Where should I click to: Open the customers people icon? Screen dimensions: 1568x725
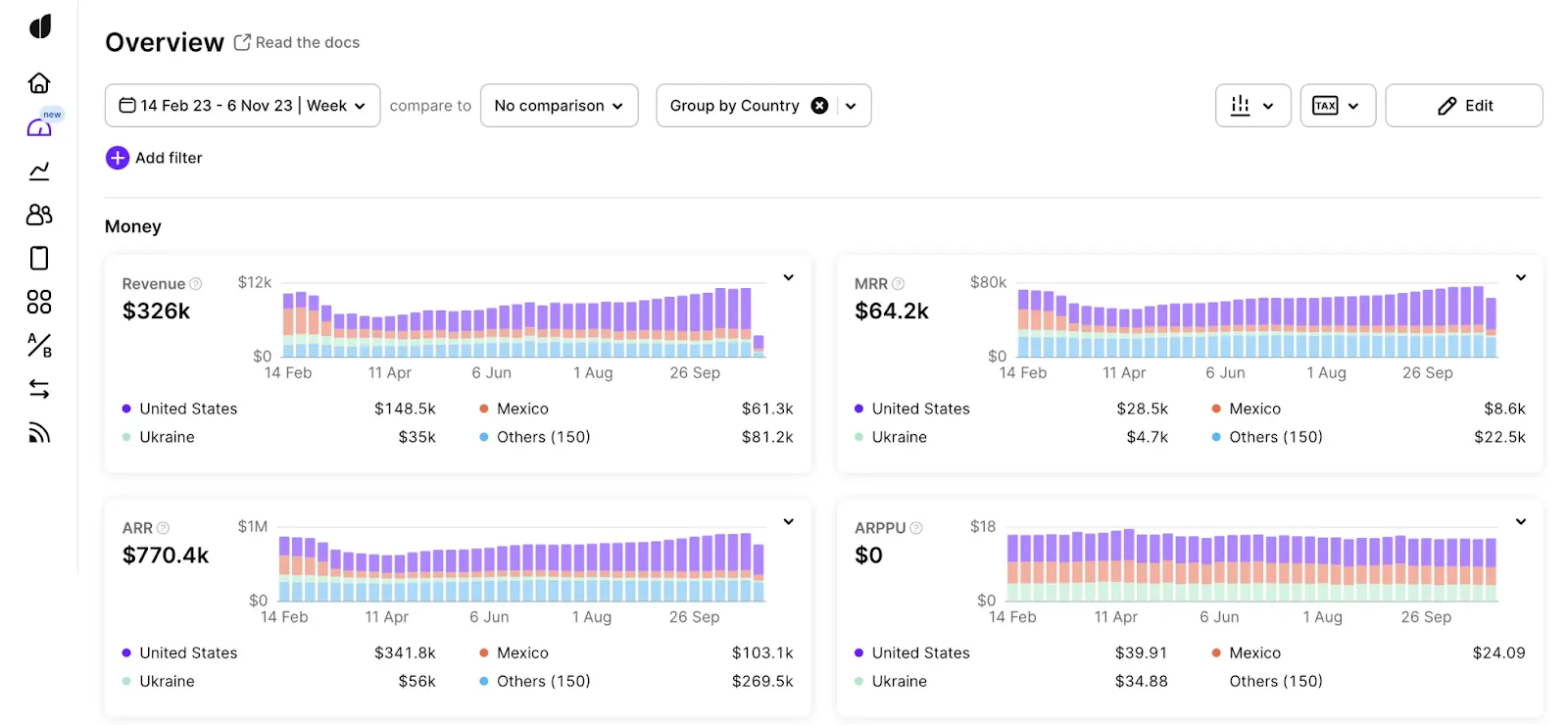coord(39,215)
